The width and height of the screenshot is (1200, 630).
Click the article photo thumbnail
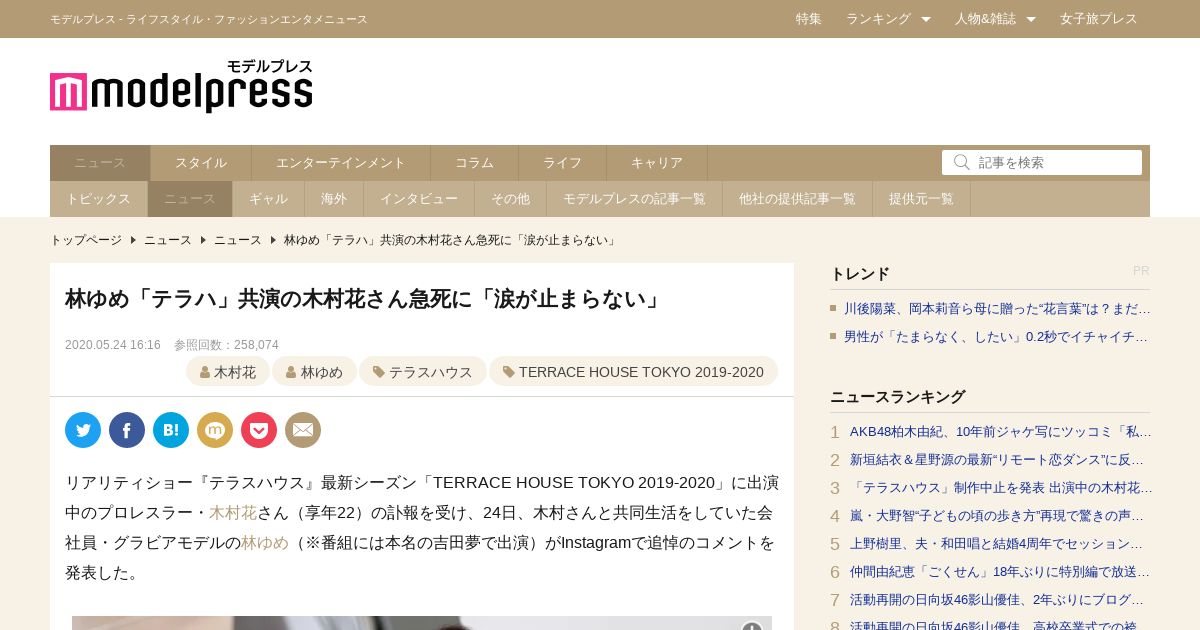(422, 623)
